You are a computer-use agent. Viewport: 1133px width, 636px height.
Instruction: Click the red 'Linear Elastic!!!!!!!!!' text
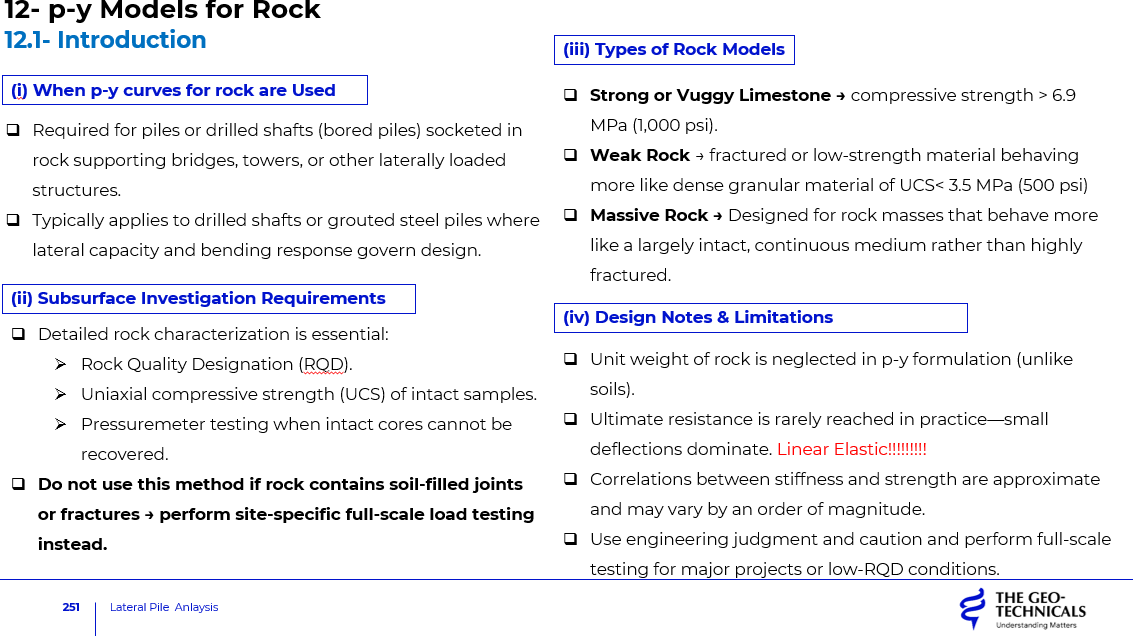click(852, 449)
